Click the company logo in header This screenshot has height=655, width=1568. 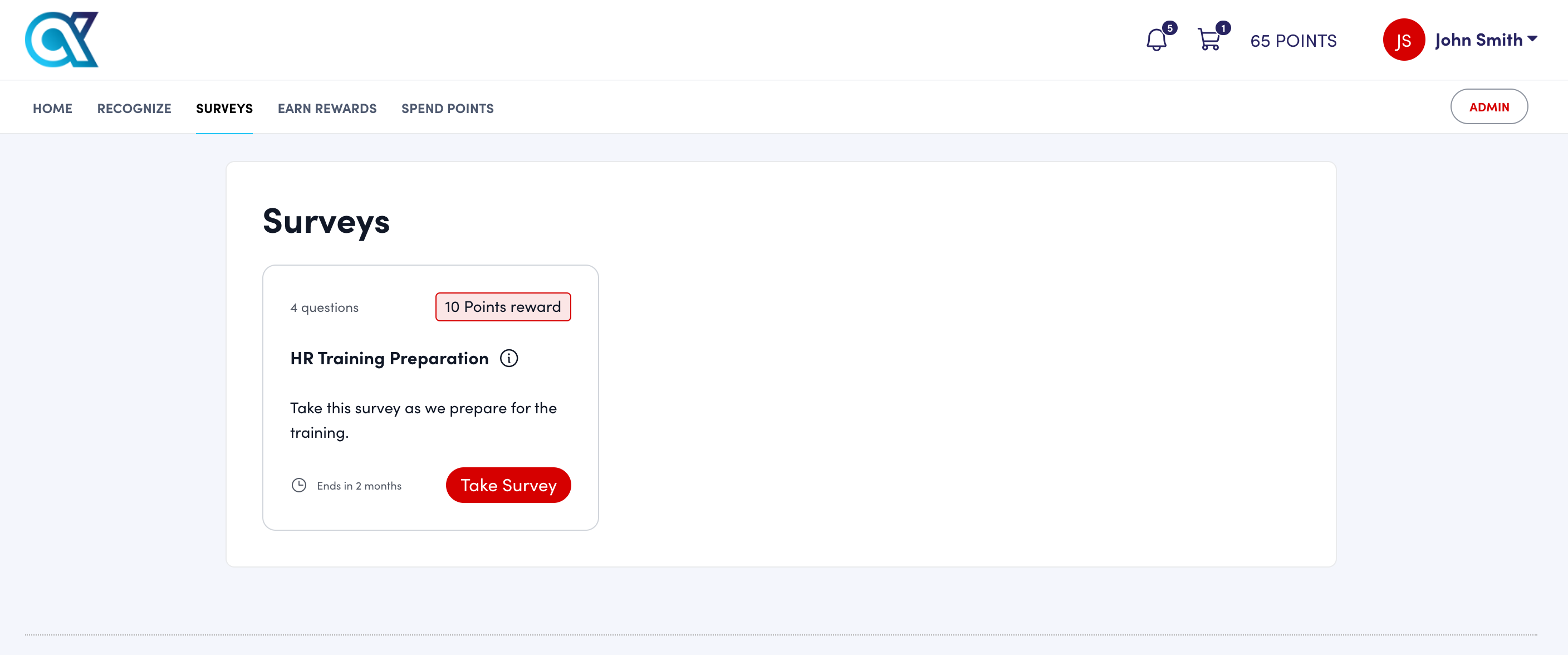[61, 40]
